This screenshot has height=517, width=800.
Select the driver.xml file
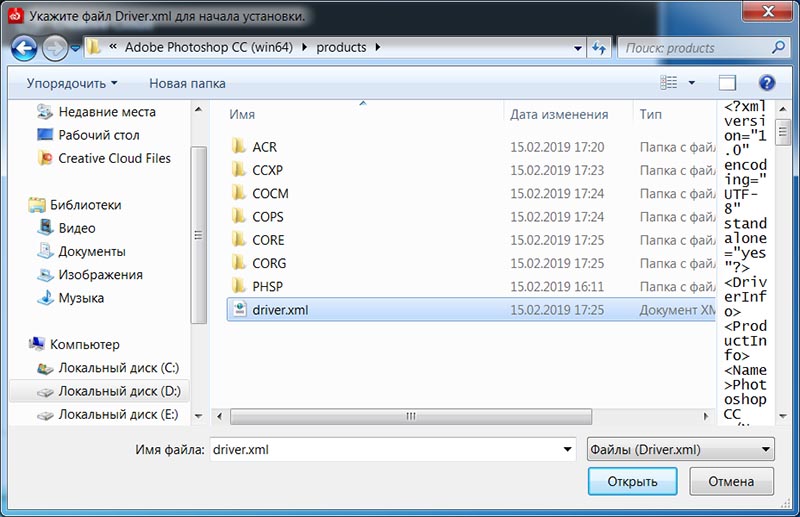471,309
